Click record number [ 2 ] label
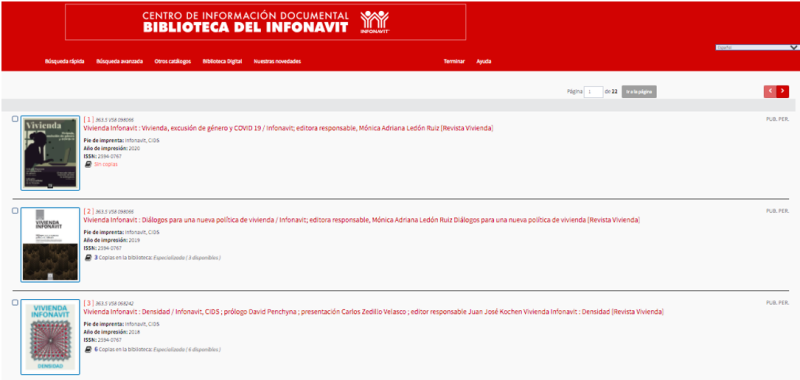Screen dimensions: 800x380 (x=88, y=211)
